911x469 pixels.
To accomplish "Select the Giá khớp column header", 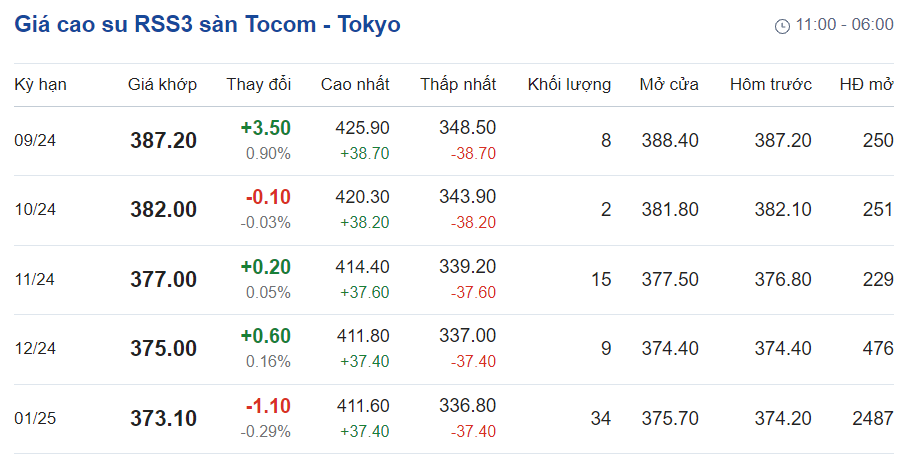I will (x=162, y=84).
